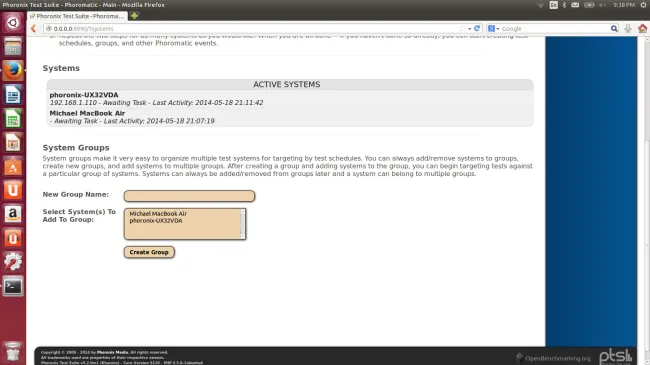Open the phoronix-UX32VDA active system entry
650x365 pixels.
click(84, 95)
